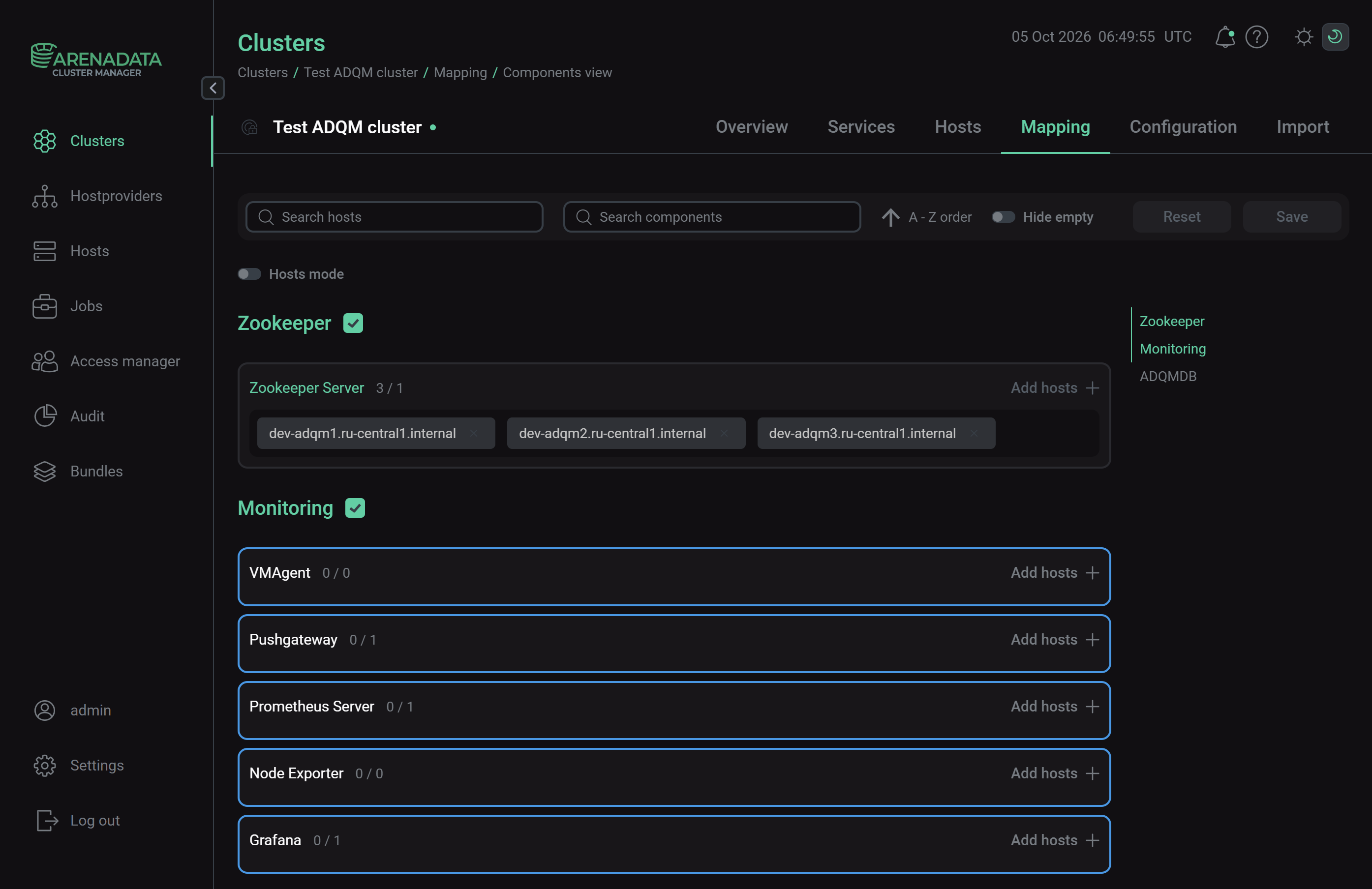Add hosts to Zookeeper Server

click(x=1055, y=388)
